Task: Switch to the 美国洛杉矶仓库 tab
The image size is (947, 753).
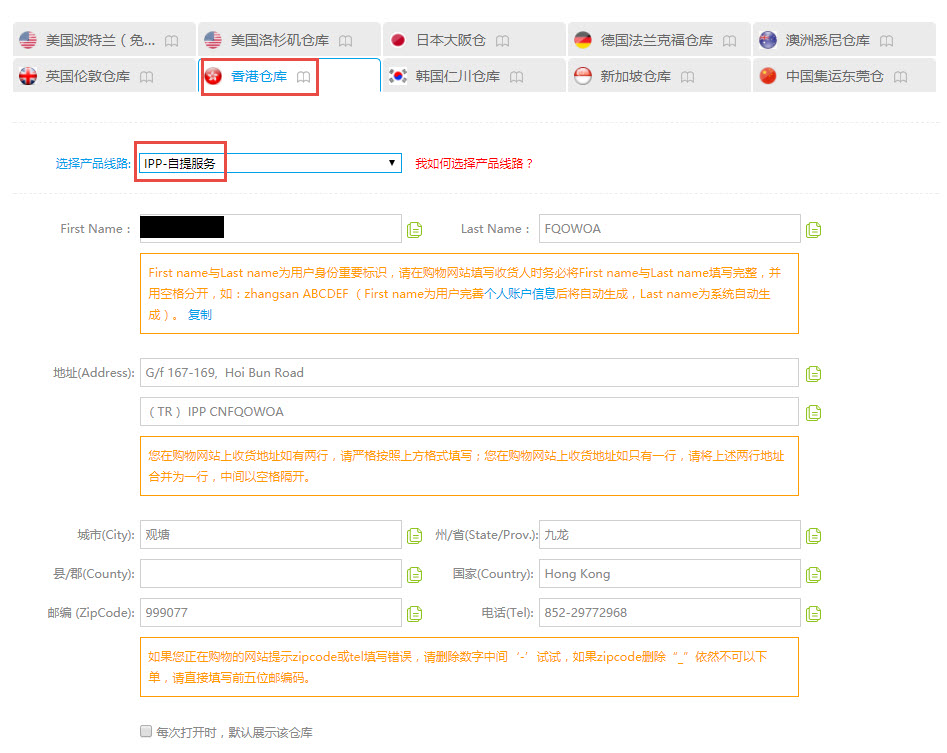Action: (289, 40)
